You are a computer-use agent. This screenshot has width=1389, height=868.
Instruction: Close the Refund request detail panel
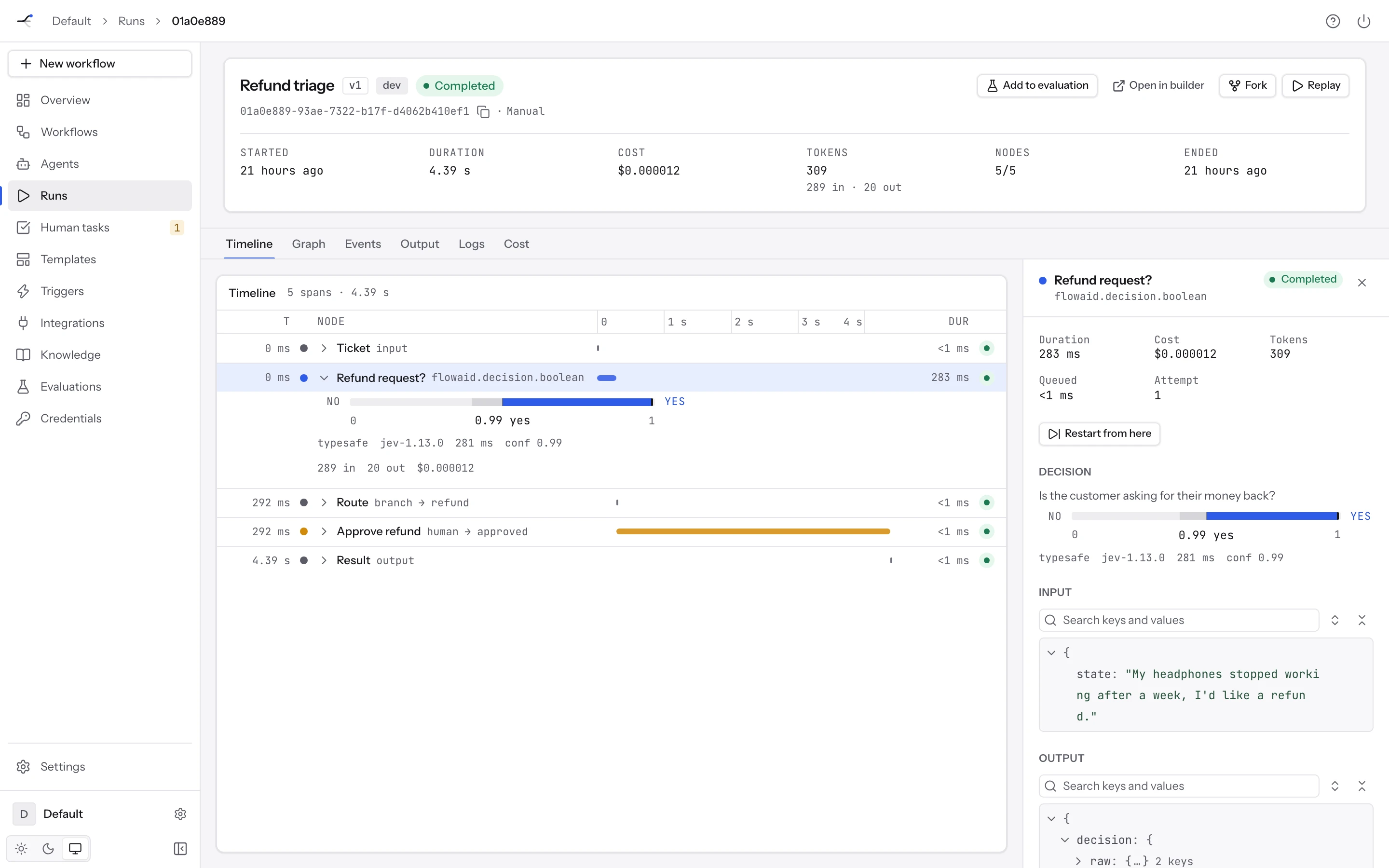1362,283
